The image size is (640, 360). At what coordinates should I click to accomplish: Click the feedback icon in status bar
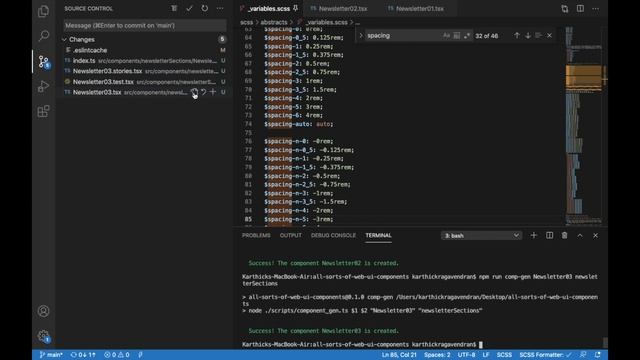583,355
